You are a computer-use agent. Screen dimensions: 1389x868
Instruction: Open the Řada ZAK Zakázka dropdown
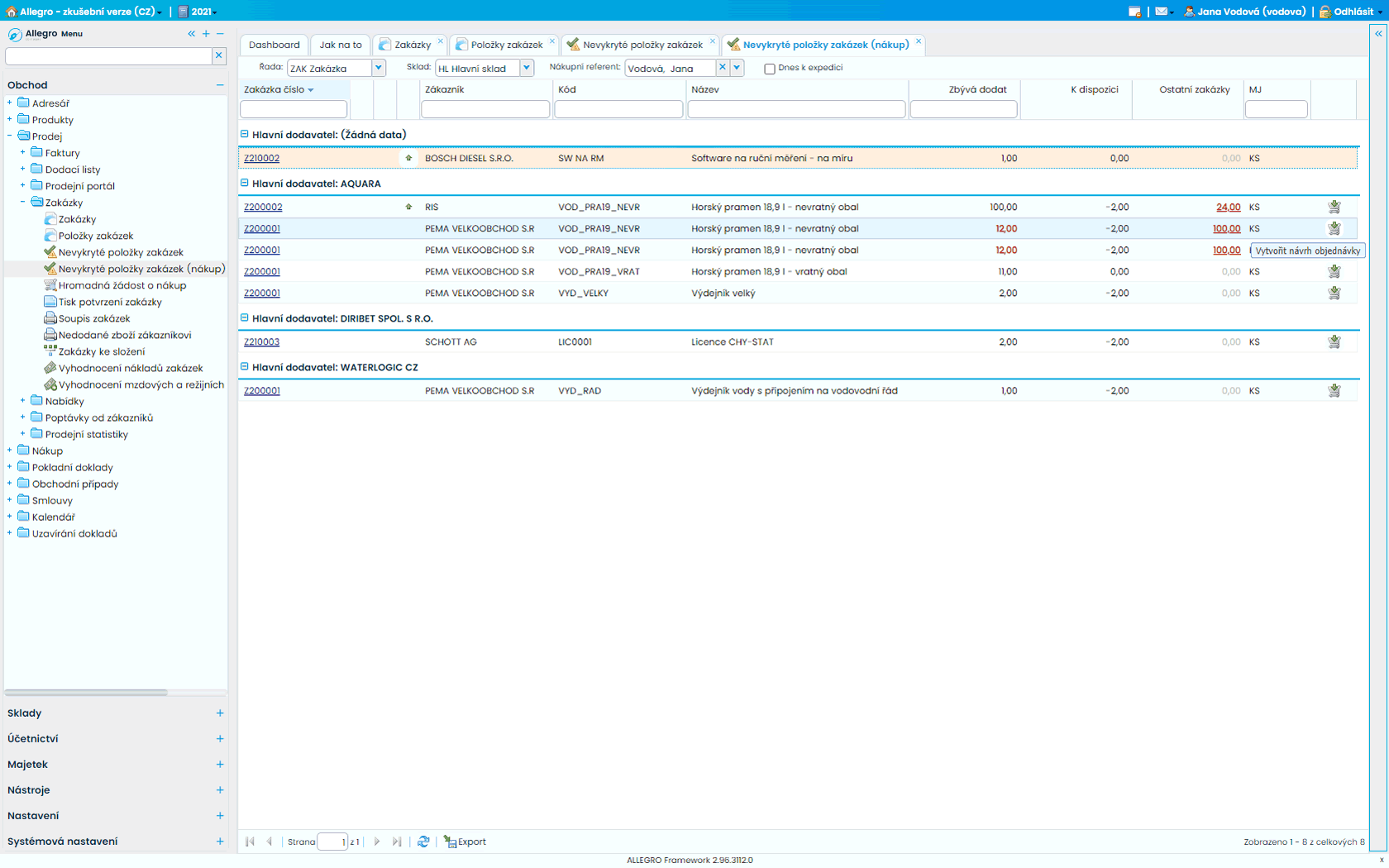(379, 68)
